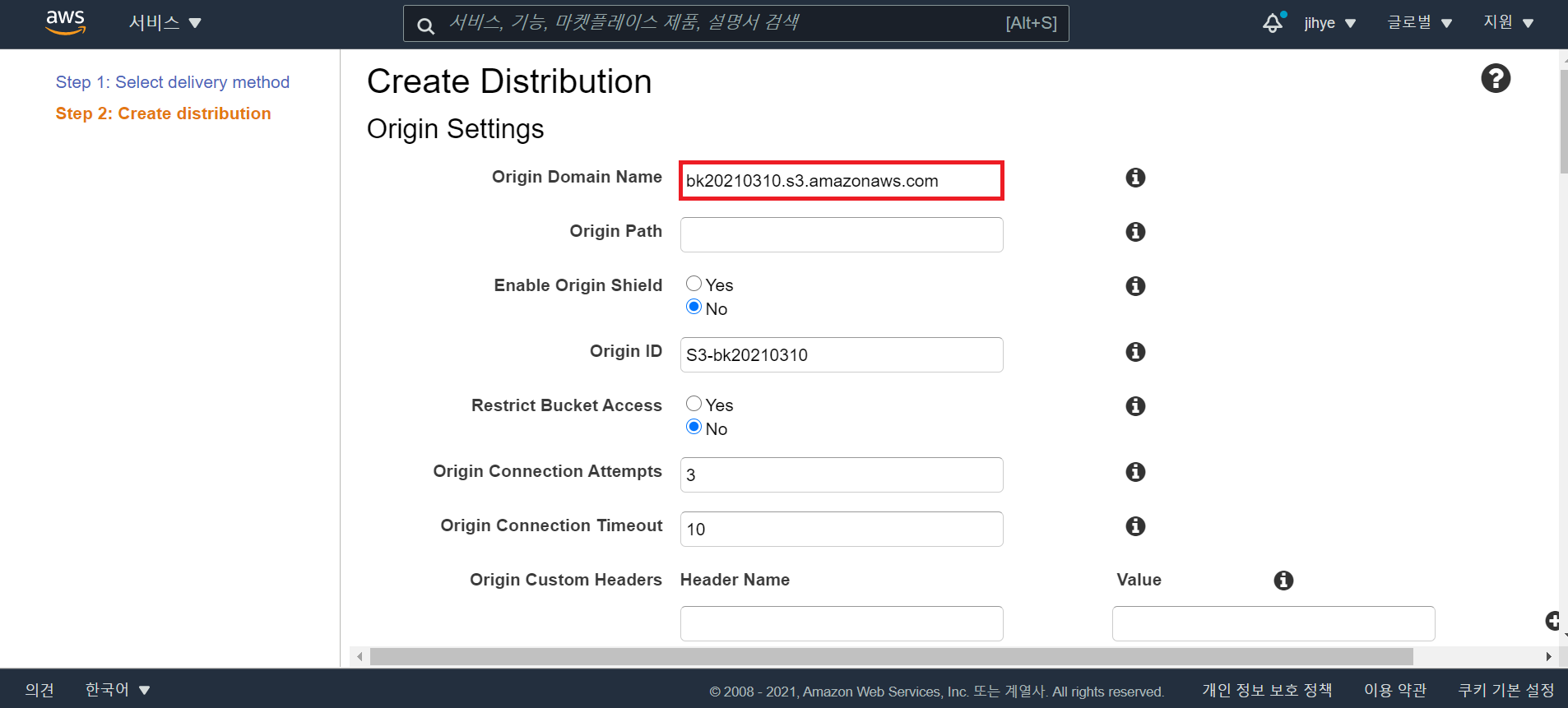Open the 서비스 services dropdown
Viewport: 1568px width, 708px height.
(x=165, y=23)
